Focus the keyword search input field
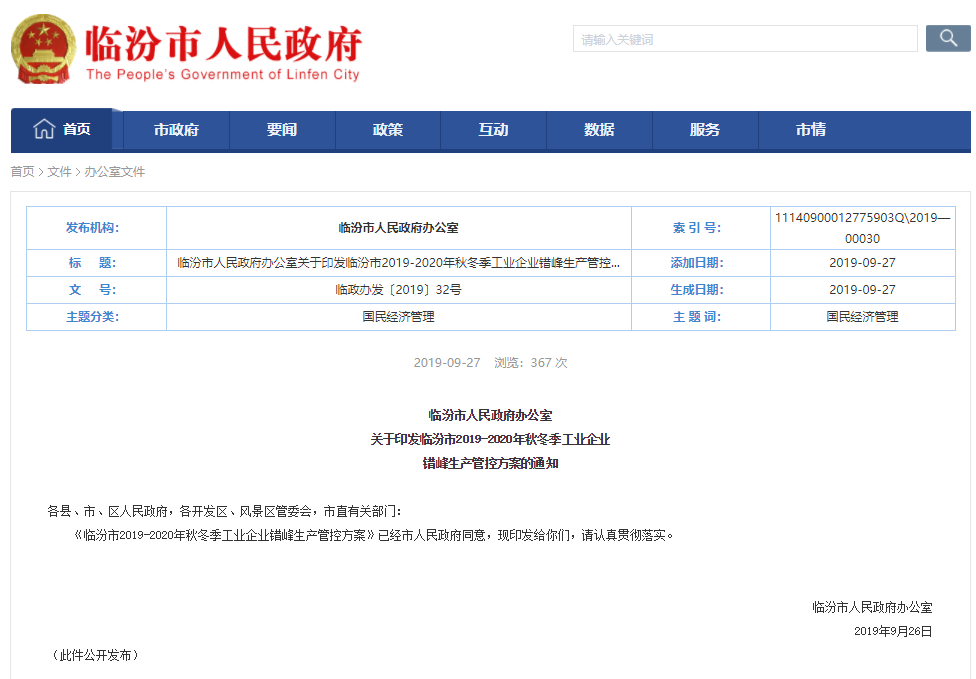Viewport: 976px width, 679px height. [745, 39]
